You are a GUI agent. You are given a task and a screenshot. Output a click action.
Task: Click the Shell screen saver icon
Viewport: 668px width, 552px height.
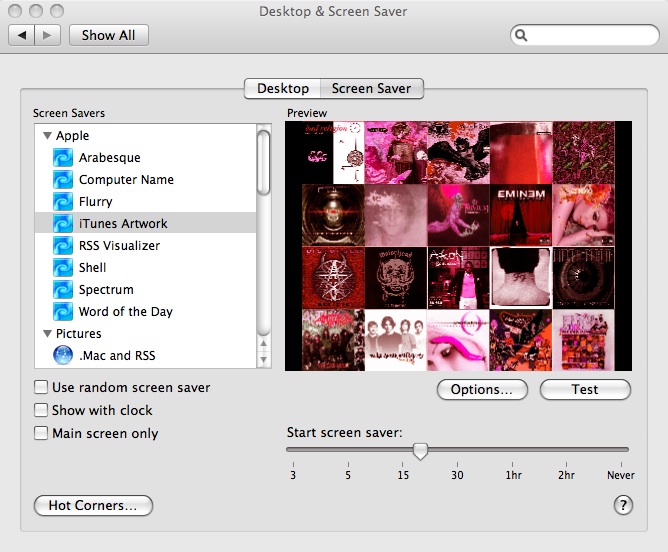[63, 267]
